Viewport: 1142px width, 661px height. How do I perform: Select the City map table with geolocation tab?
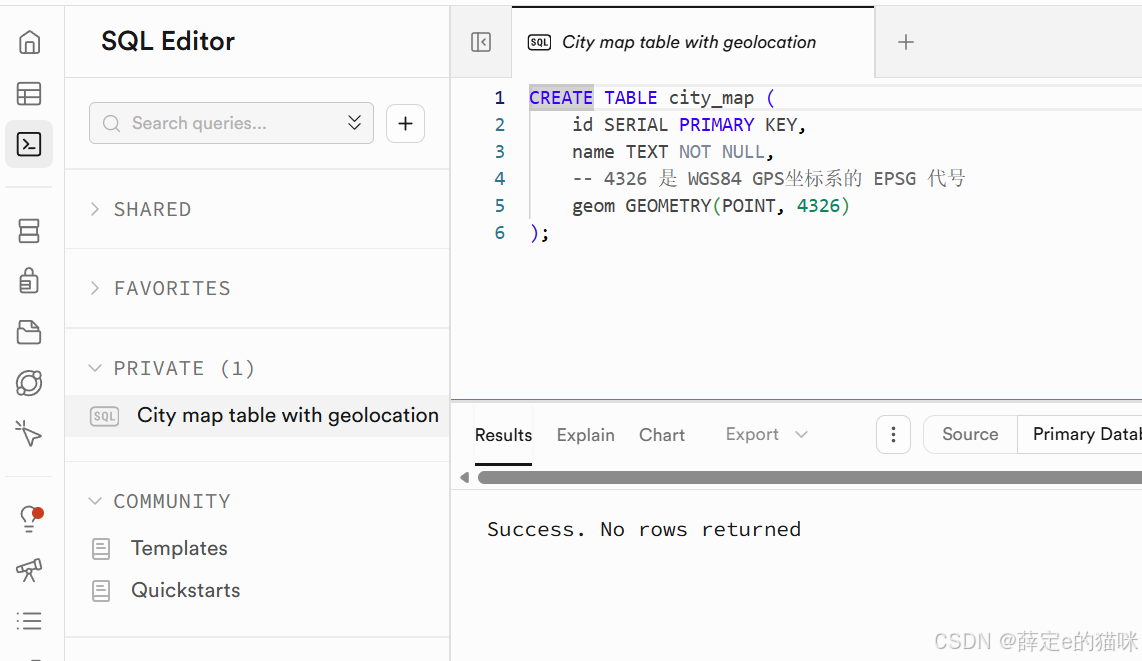pyautogui.click(x=693, y=42)
